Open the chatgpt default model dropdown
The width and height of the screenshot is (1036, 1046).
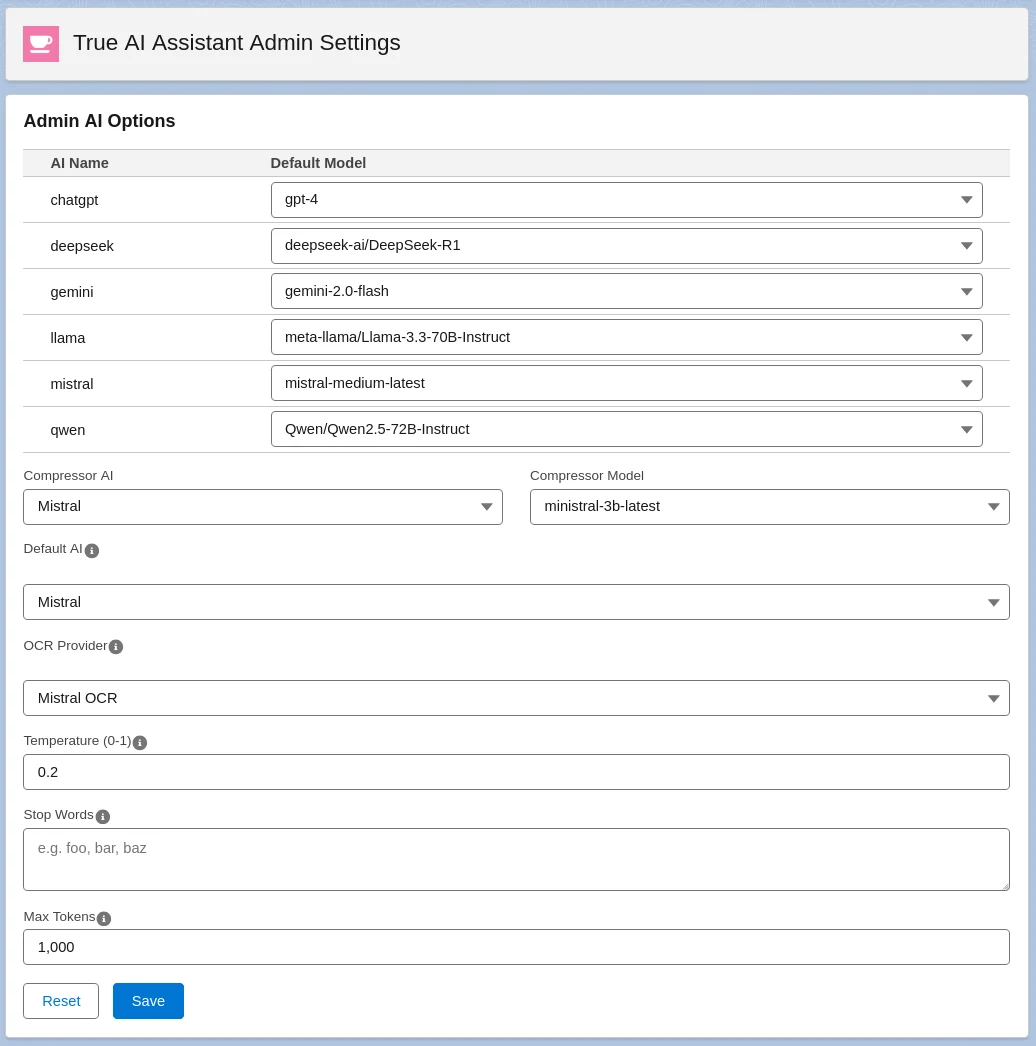coord(626,200)
